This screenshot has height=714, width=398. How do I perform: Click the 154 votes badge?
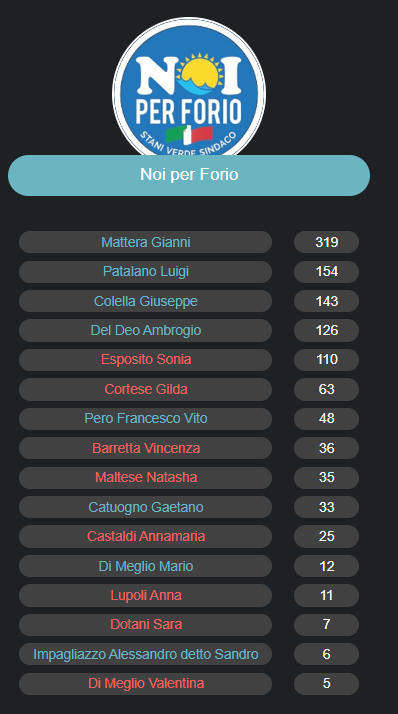click(x=327, y=271)
